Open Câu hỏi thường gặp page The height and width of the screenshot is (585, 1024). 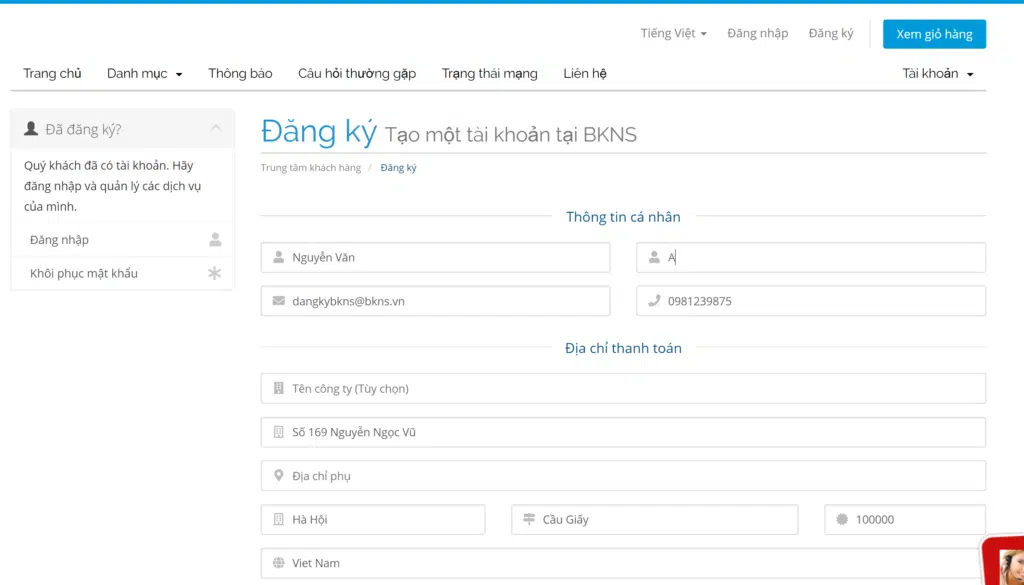click(x=357, y=73)
